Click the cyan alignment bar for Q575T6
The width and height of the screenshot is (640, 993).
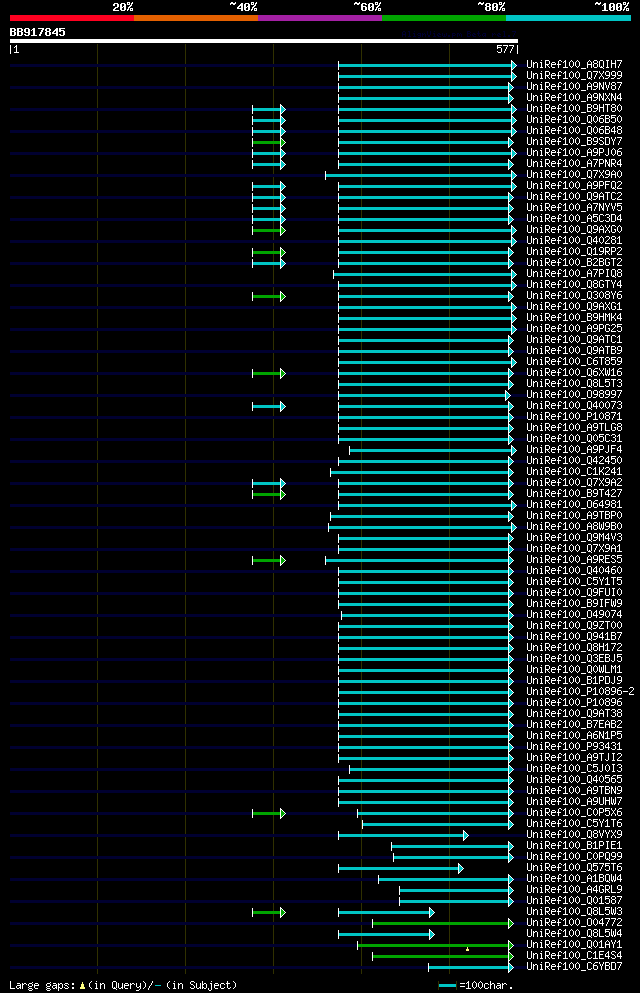401,869
